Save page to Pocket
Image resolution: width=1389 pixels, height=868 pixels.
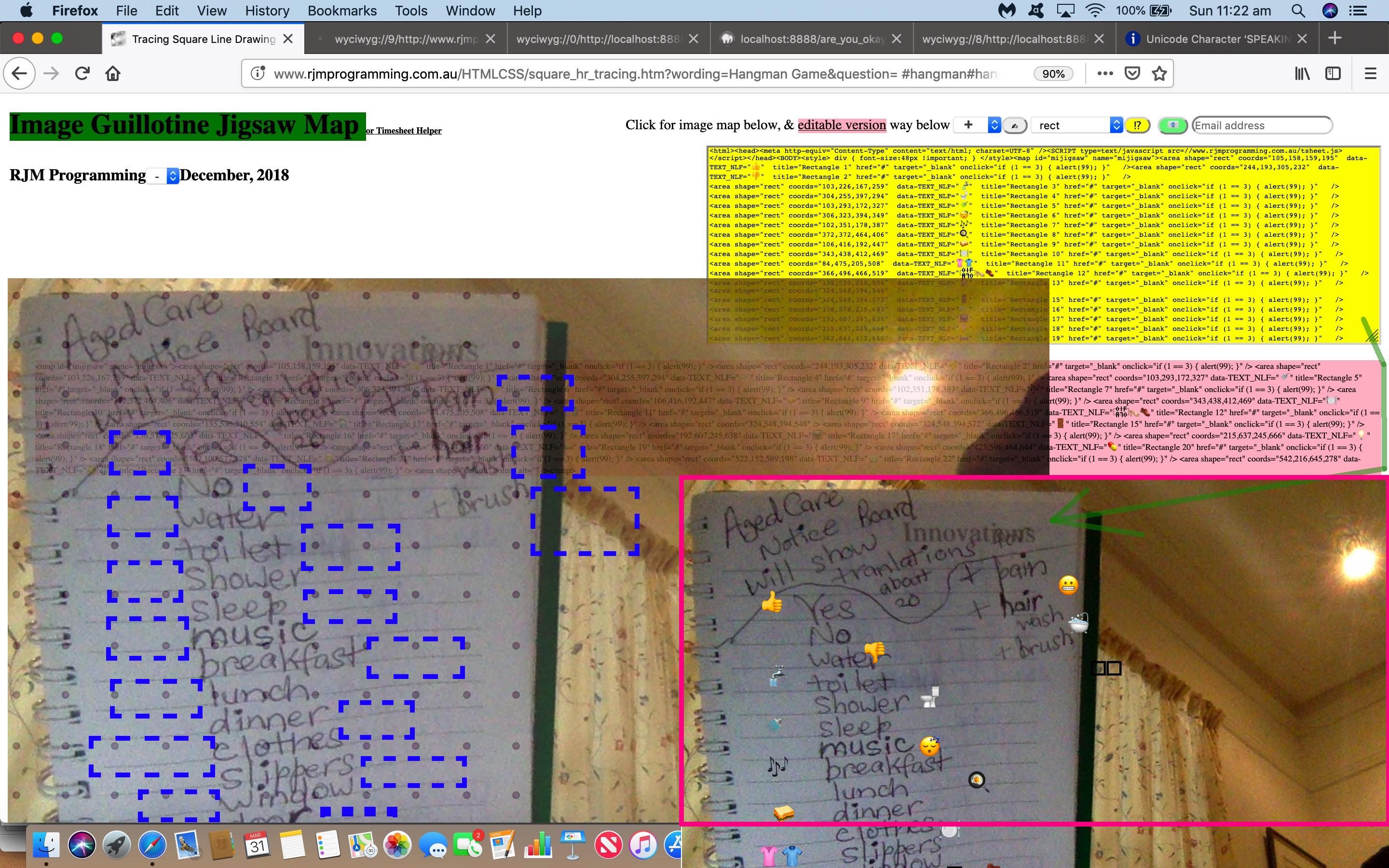point(1132,73)
